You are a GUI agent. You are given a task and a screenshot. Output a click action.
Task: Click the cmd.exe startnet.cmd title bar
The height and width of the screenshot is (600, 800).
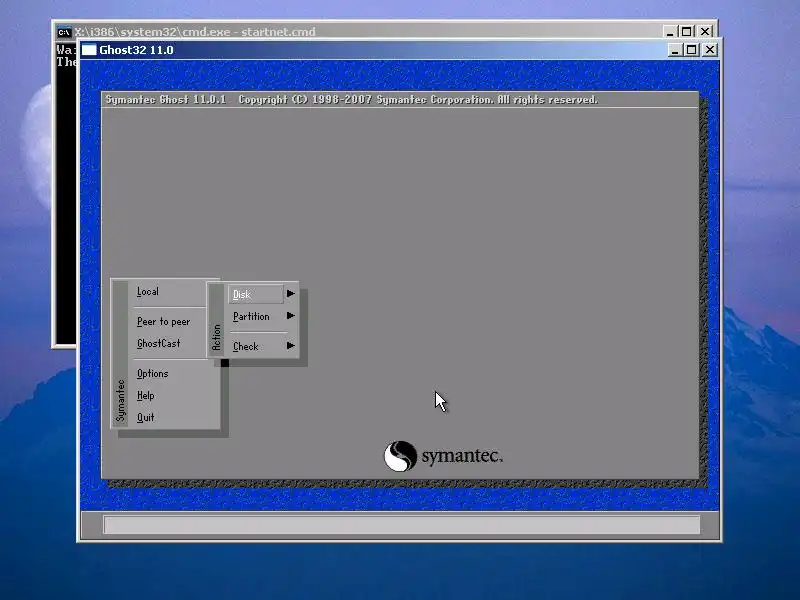click(x=385, y=32)
